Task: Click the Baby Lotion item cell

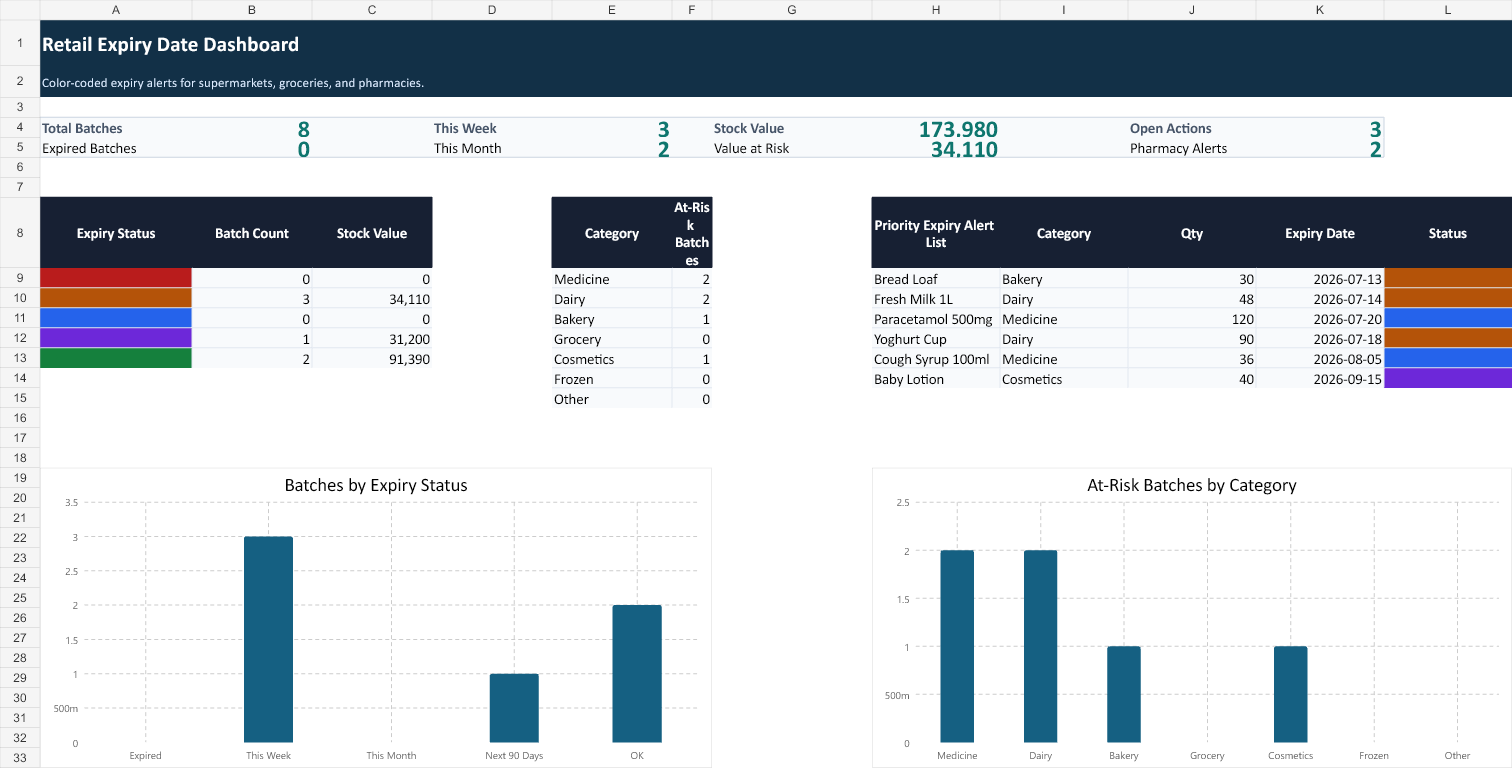Action: (936, 379)
